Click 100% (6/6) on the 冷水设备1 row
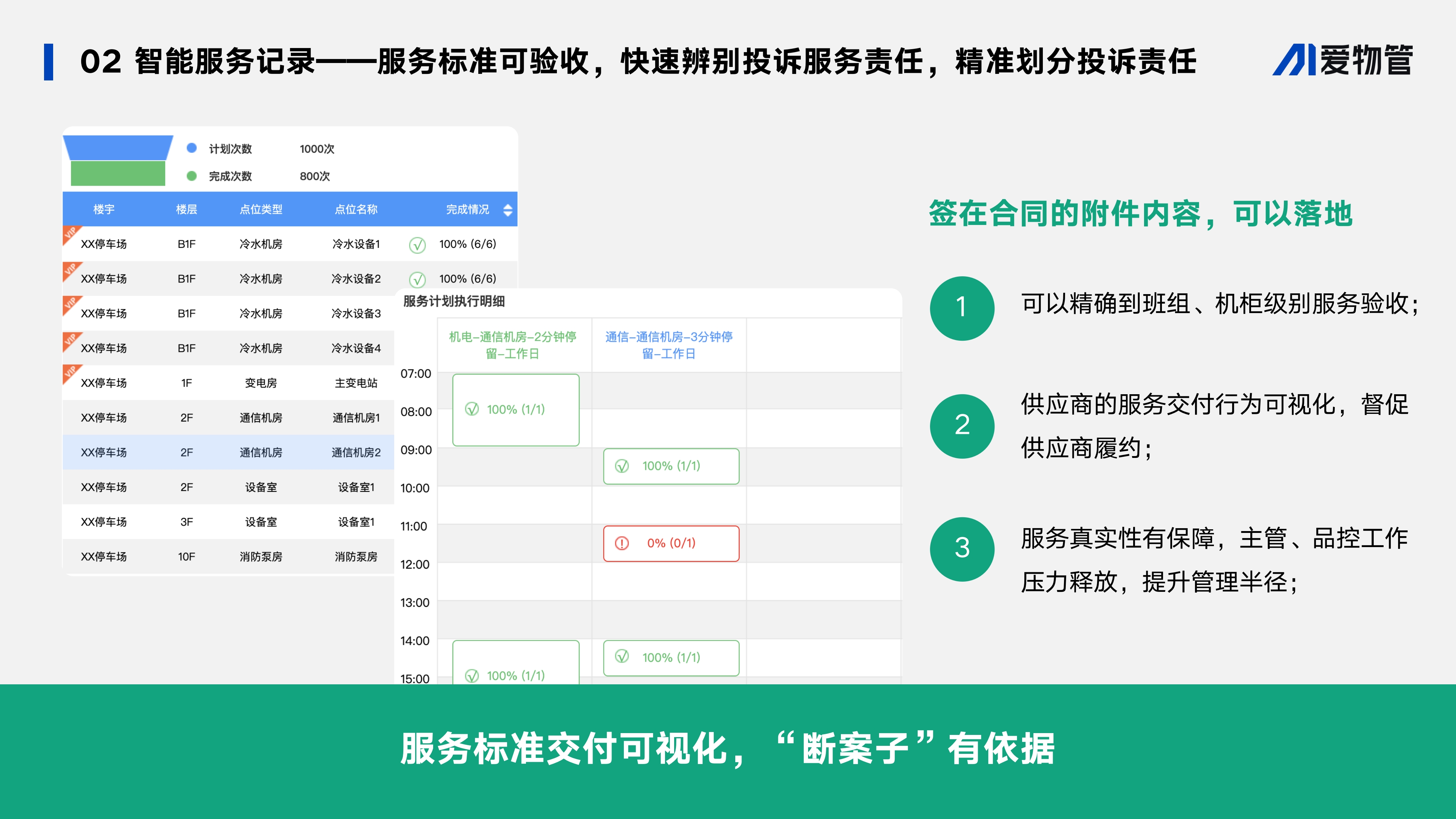Image resolution: width=1456 pixels, height=819 pixels. (467, 244)
